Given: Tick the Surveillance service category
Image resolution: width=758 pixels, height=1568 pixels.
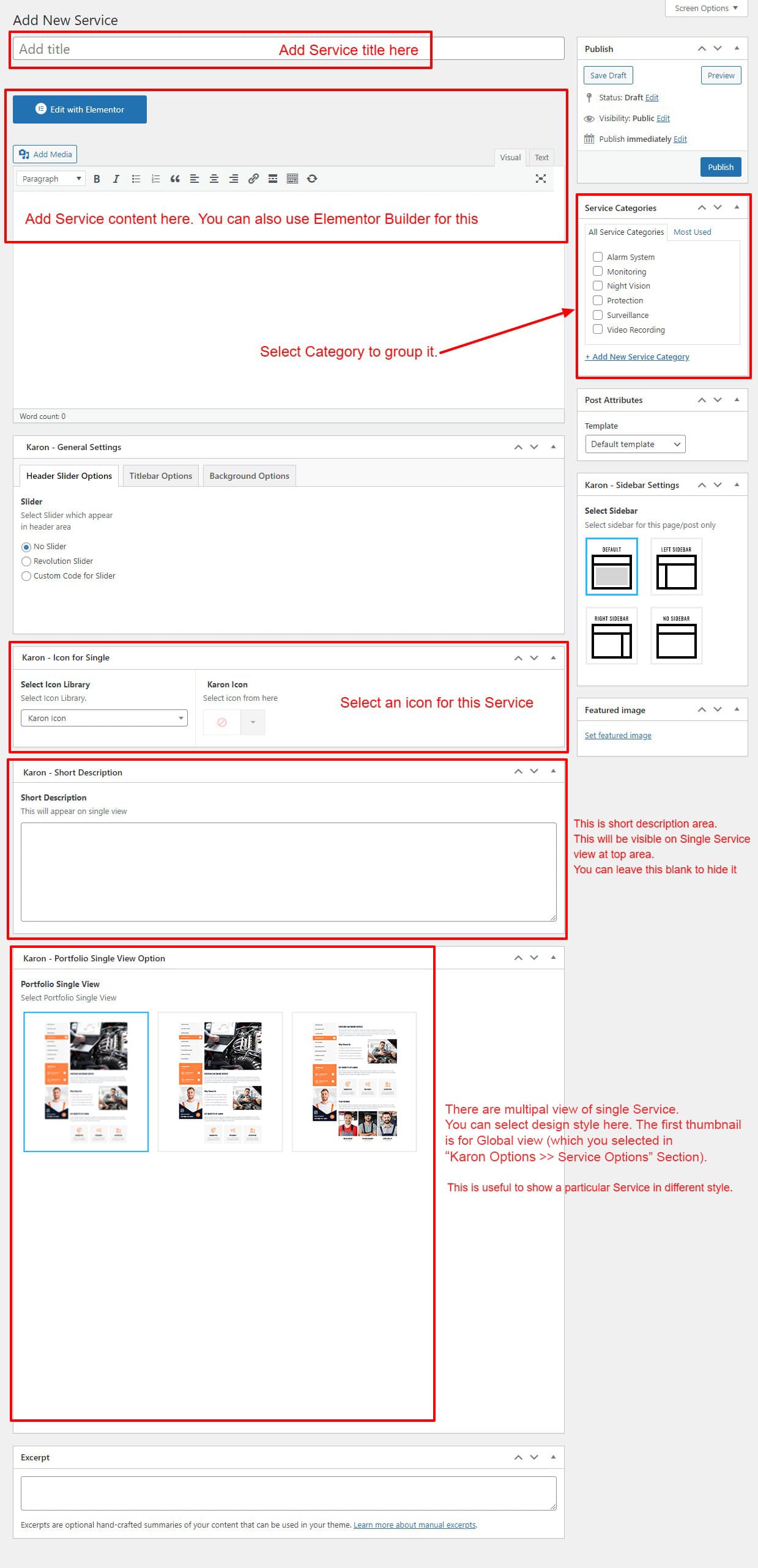Looking at the screenshot, I should [598, 315].
